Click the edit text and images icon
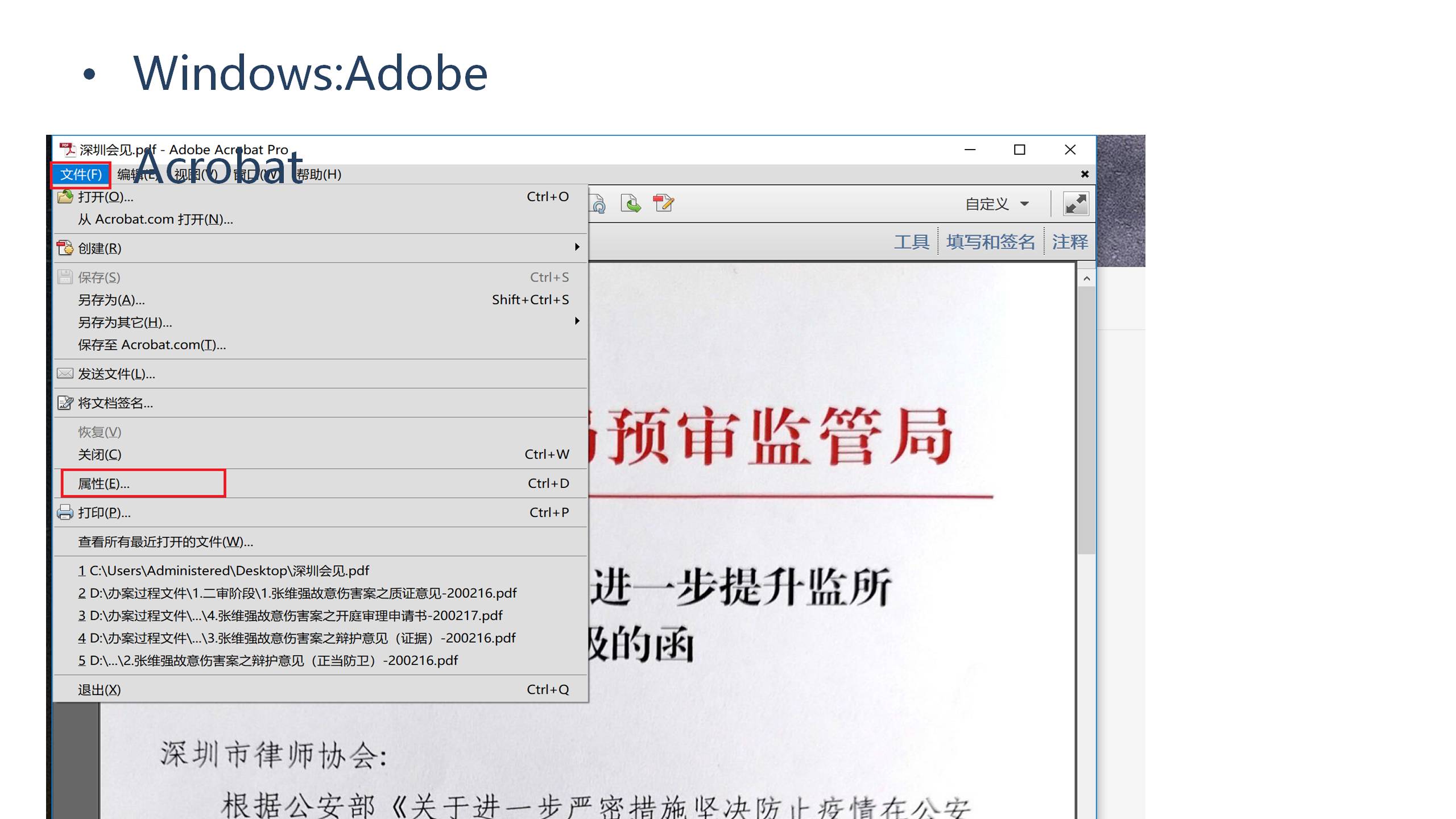The height and width of the screenshot is (819, 1456). click(x=663, y=203)
